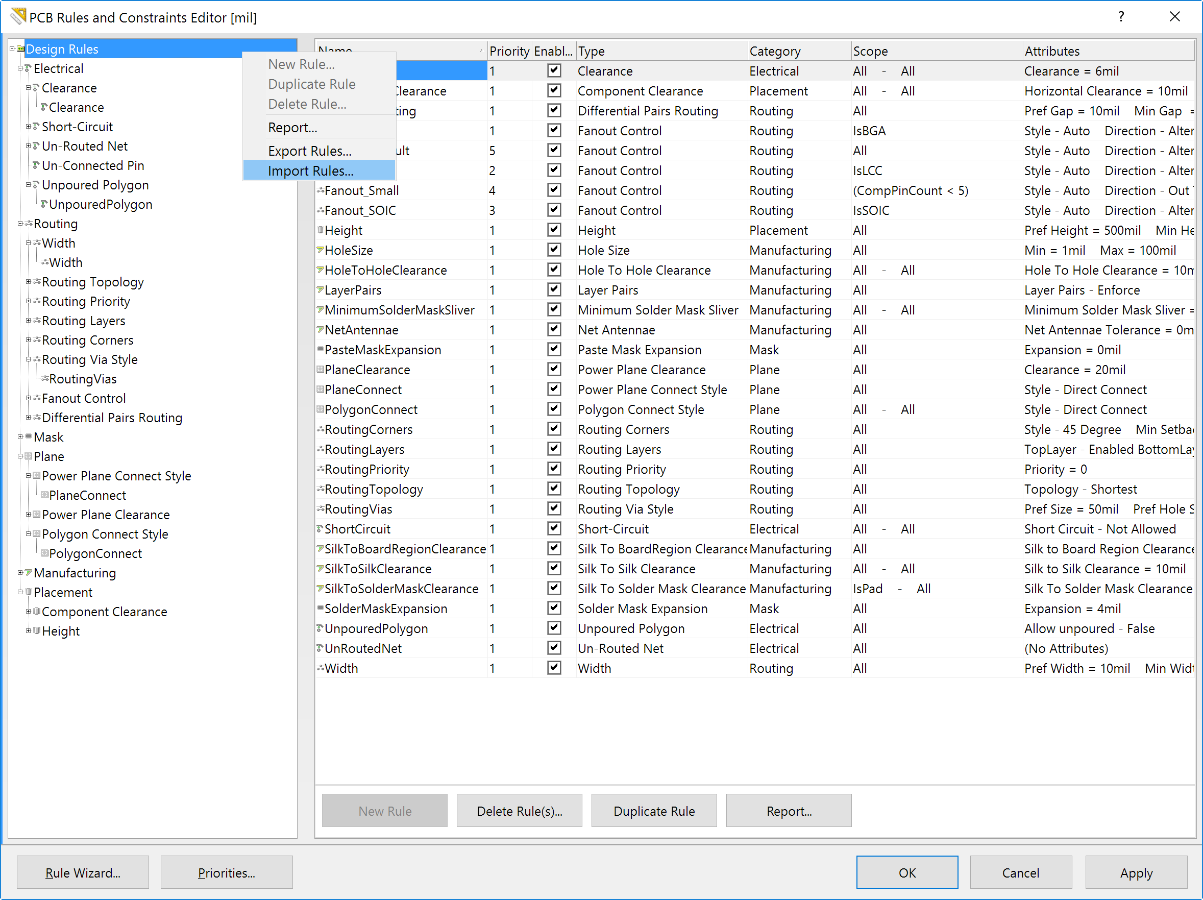Toggle Enabled checkbox for RoutingCorners rule
This screenshot has height=900, width=1203.
coord(554,429)
